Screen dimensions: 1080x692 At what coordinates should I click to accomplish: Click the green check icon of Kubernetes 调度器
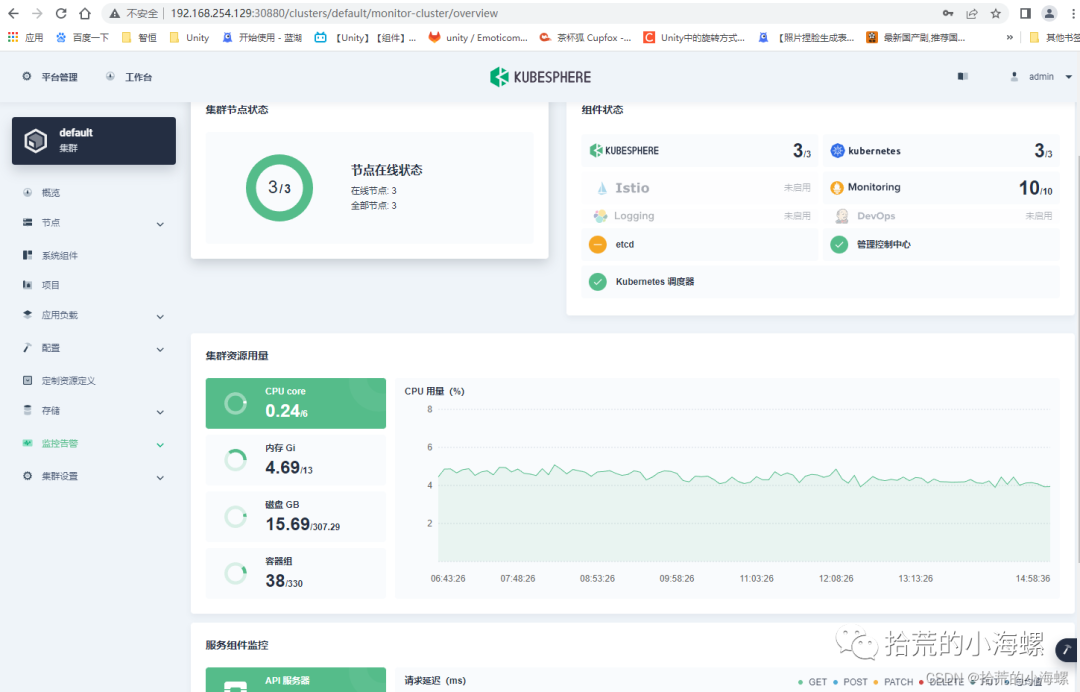[598, 282]
